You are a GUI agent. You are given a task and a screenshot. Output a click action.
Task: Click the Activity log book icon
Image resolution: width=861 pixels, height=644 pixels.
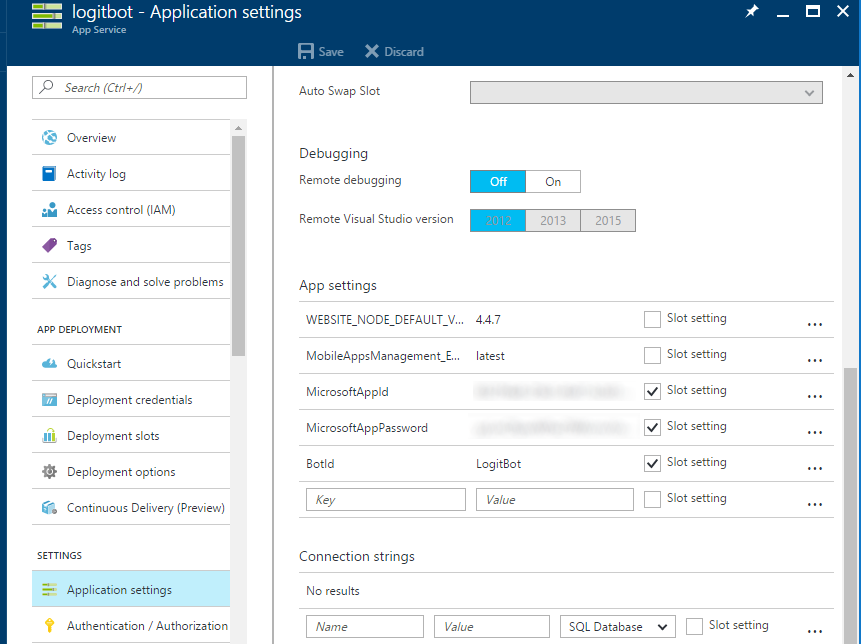49,173
